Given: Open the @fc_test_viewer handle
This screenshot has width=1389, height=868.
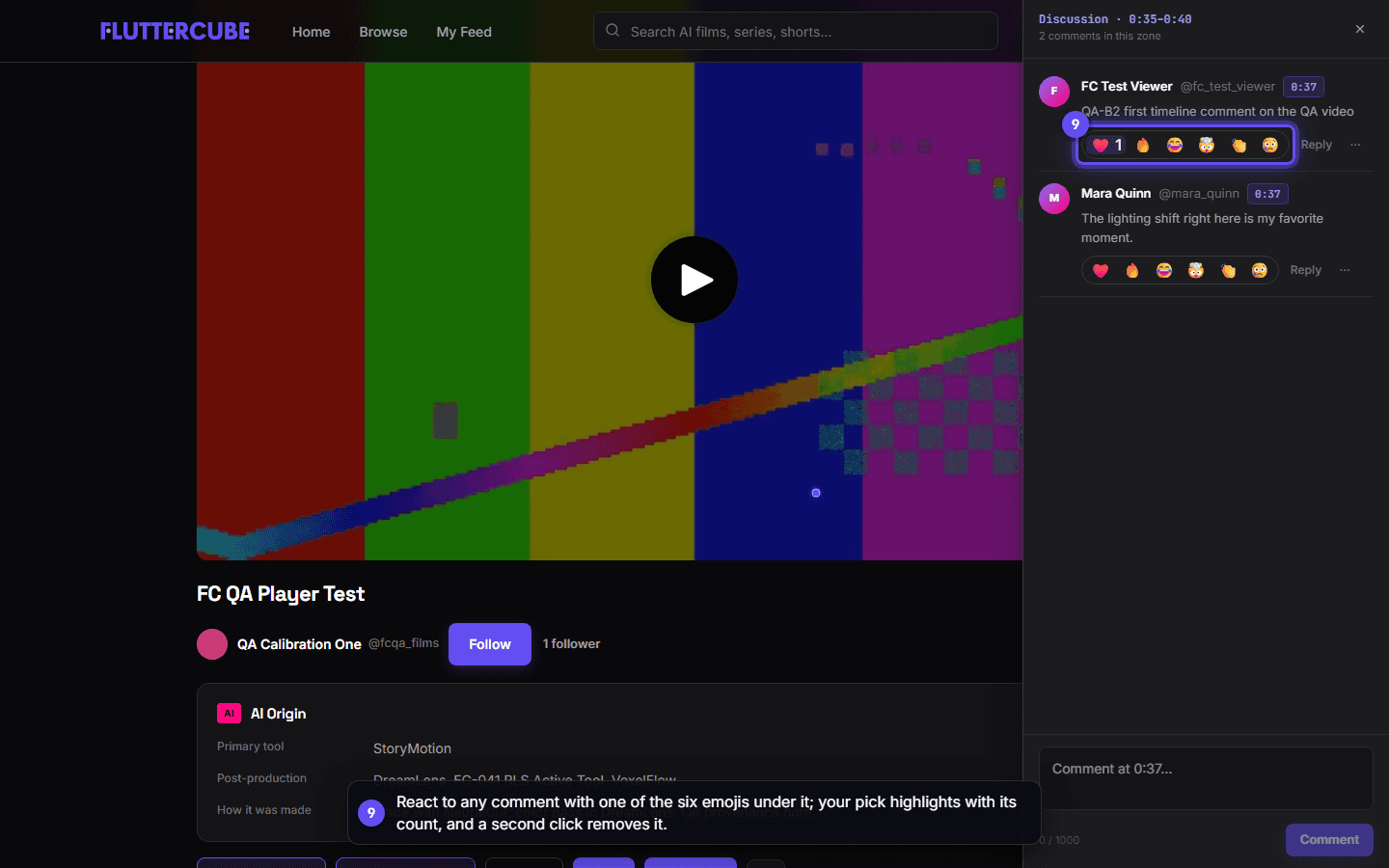Looking at the screenshot, I should click(1228, 87).
